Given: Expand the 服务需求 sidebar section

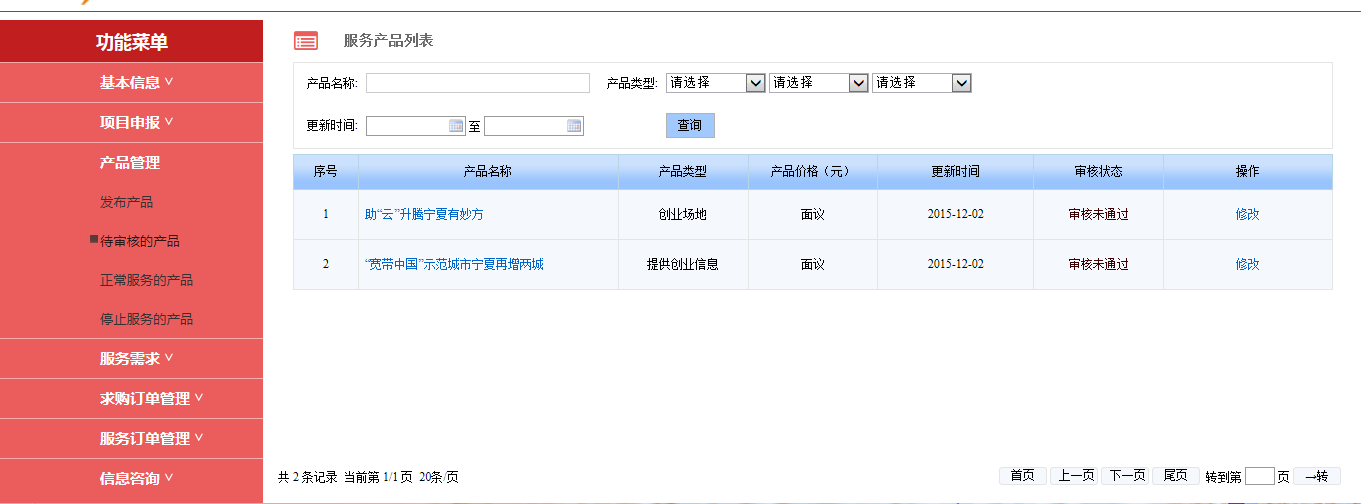Looking at the screenshot, I should coord(136,359).
